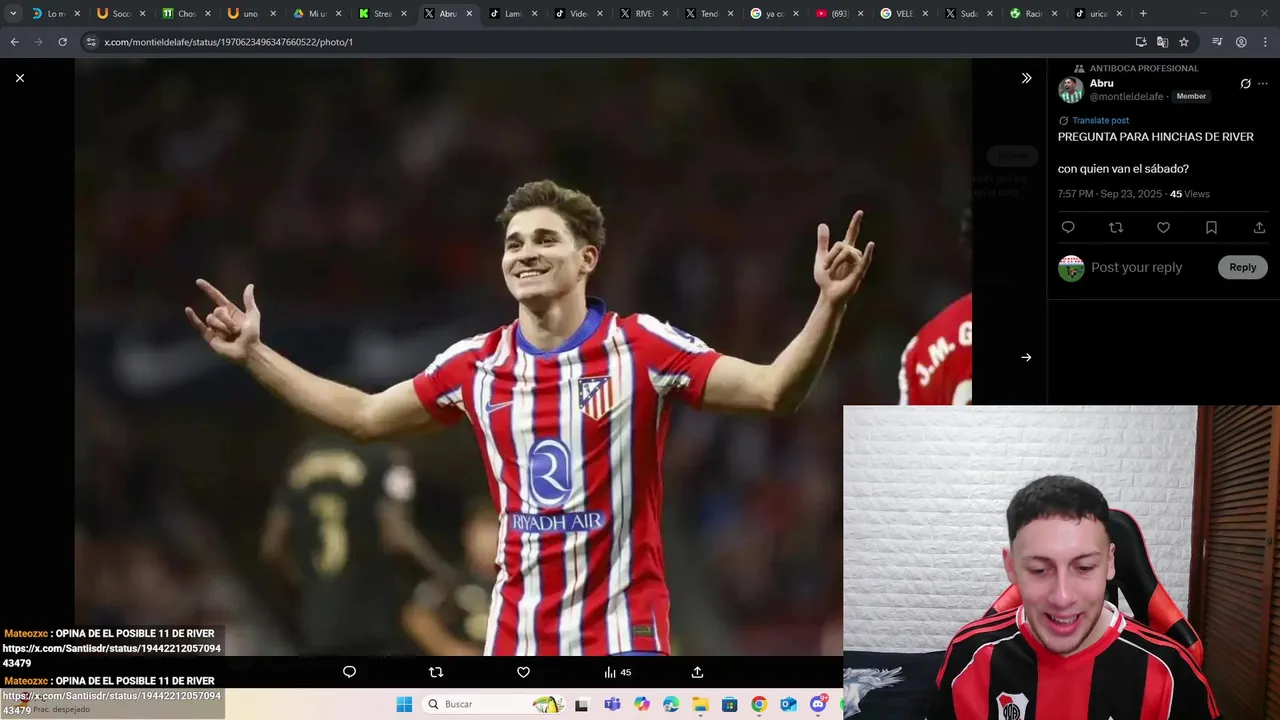Close the photo viewer with the X
This screenshot has width=1280, height=720.
click(x=19, y=78)
